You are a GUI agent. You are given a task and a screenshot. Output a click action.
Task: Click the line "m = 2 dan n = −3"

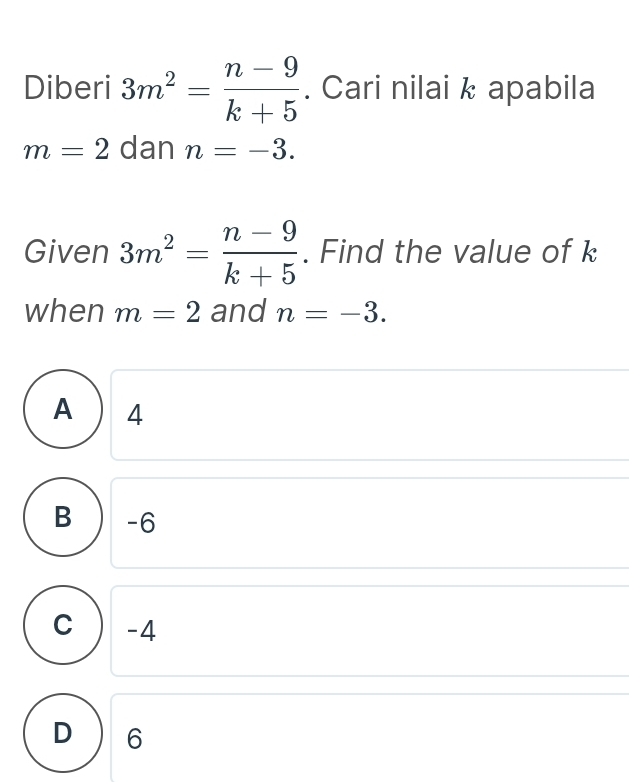[x=160, y=150]
